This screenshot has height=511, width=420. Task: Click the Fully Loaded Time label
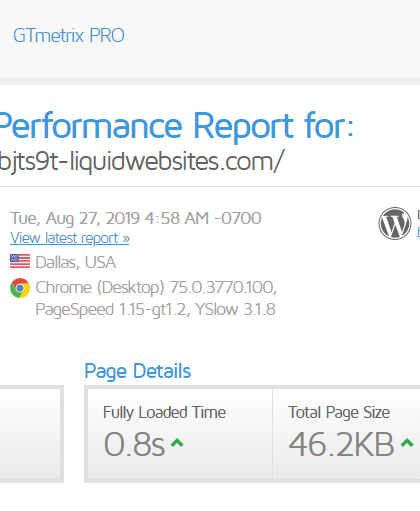click(164, 412)
